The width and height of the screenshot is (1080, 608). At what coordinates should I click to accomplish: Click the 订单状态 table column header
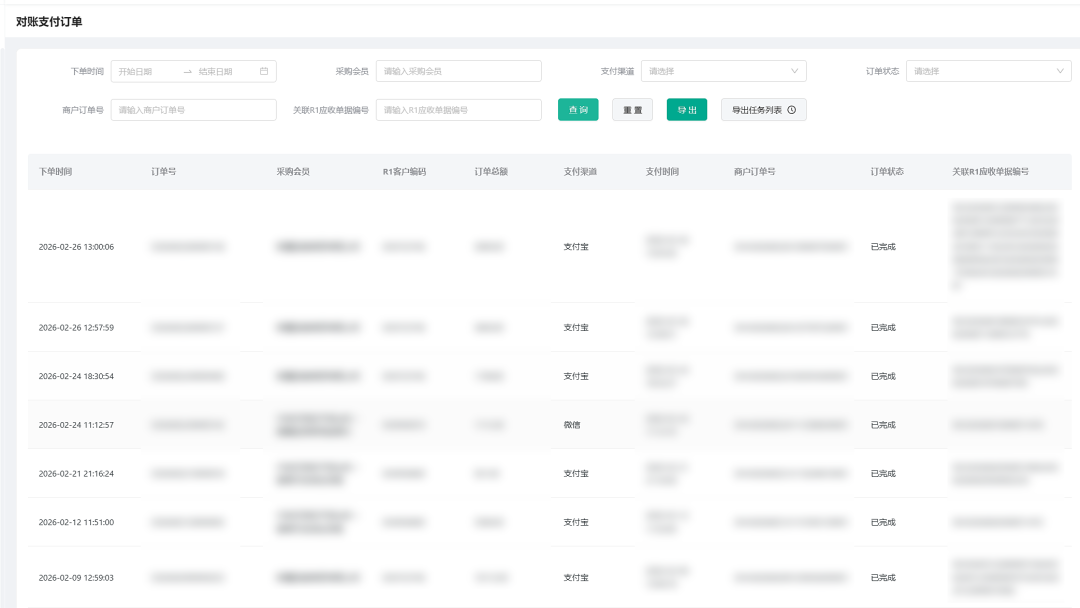pos(887,172)
